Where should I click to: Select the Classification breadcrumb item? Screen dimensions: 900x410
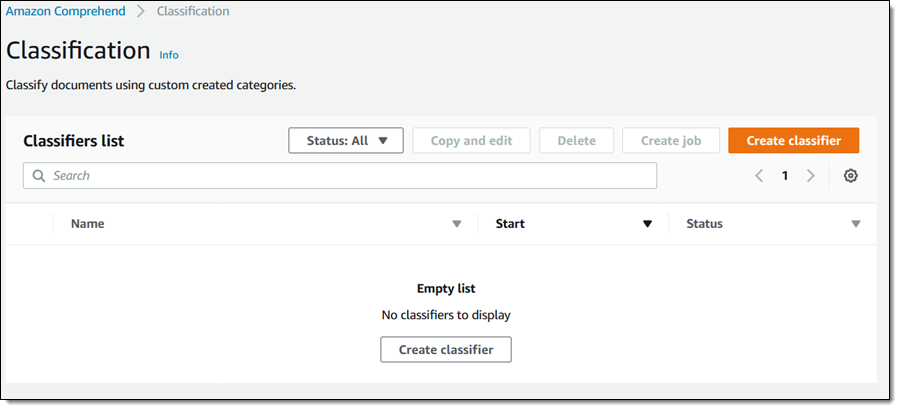pos(193,12)
